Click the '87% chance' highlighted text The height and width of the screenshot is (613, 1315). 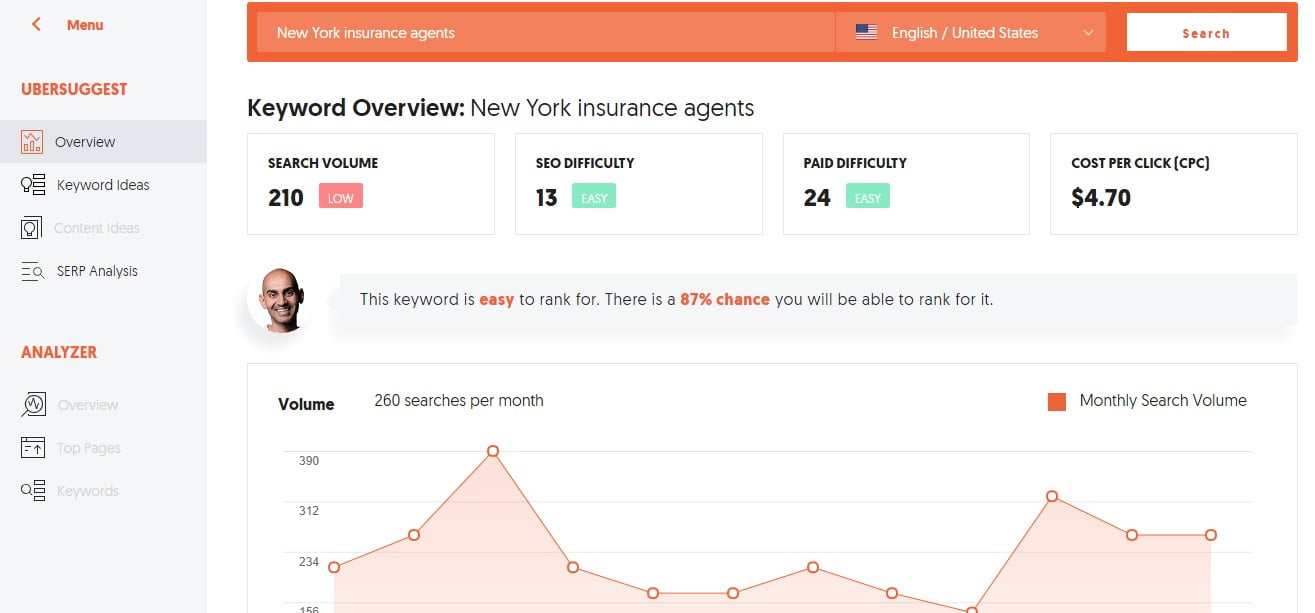point(725,299)
